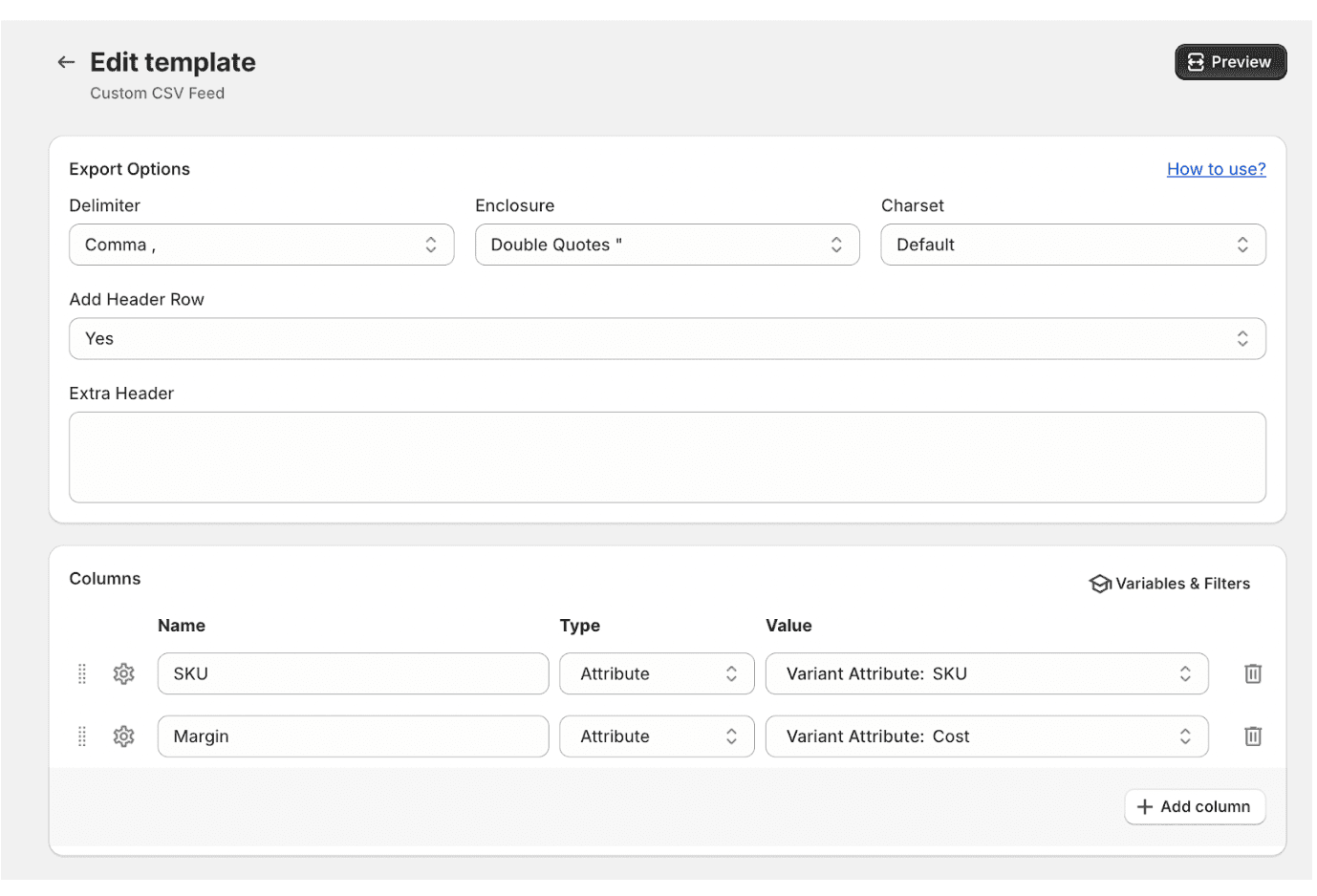Image resolution: width=1317 pixels, height=896 pixels.
Task: Open settings gear for Margin column
Action: (123, 736)
